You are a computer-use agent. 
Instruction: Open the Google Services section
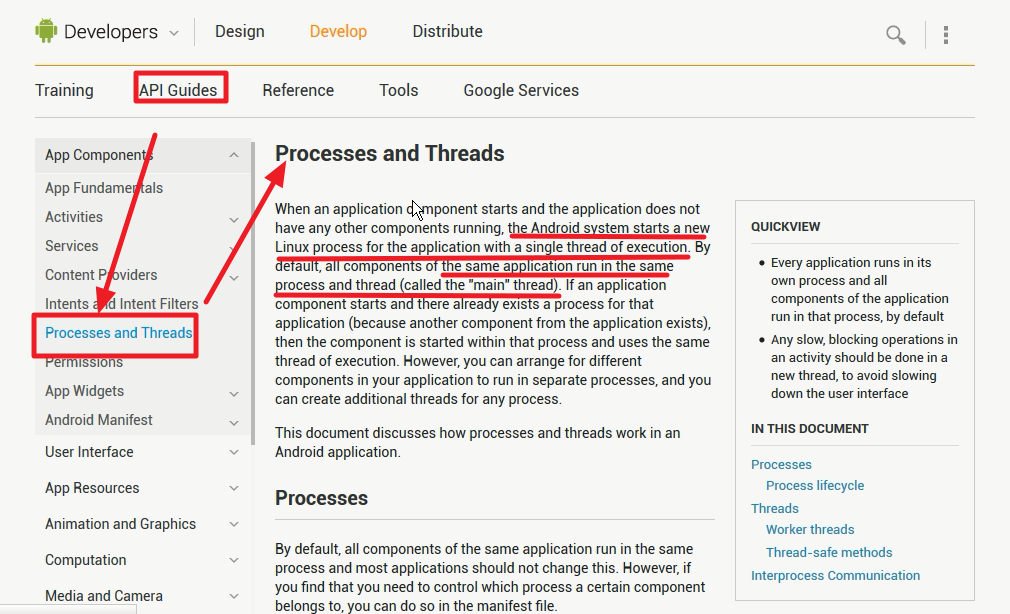click(x=521, y=90)
